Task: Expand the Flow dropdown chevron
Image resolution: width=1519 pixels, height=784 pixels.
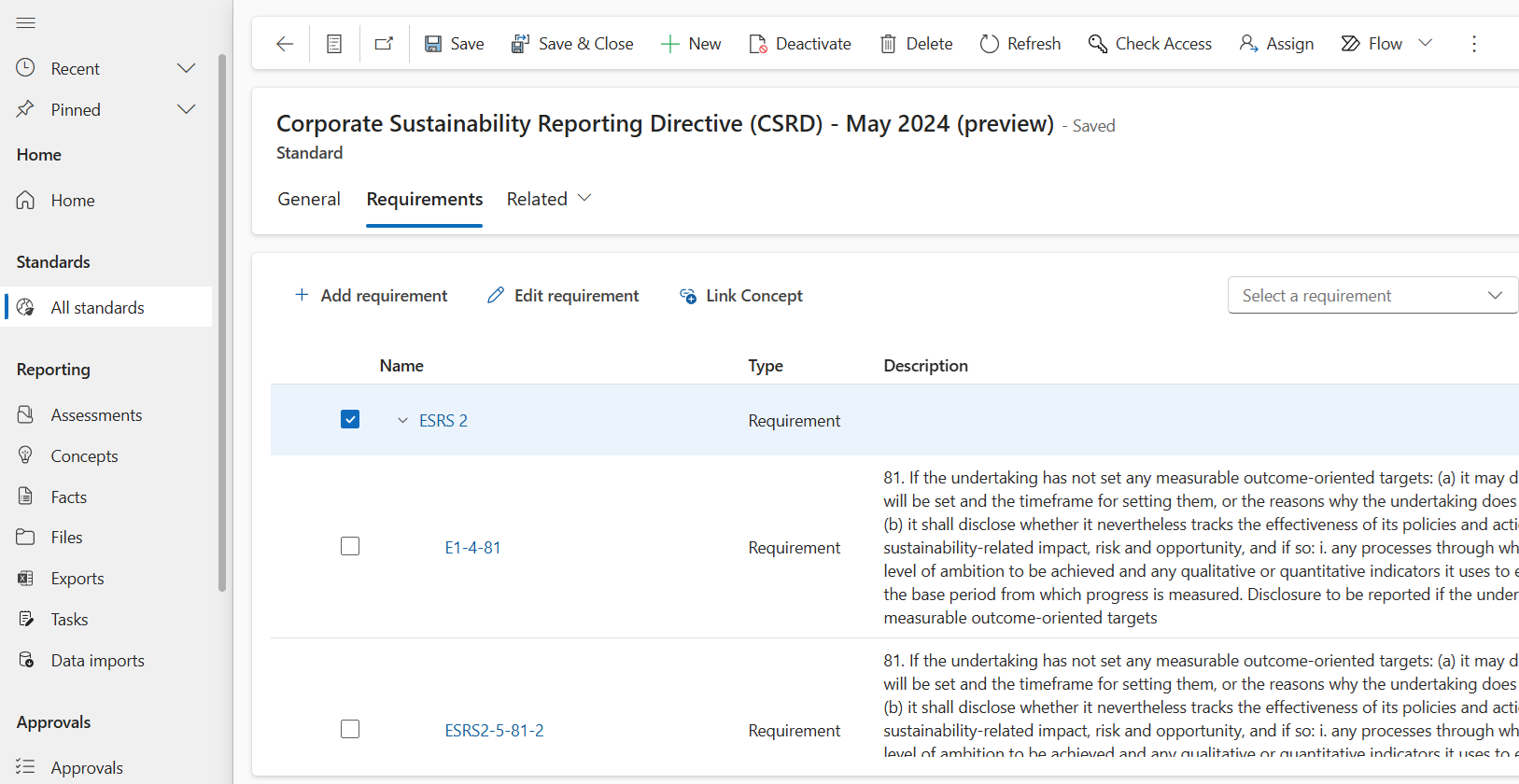Action: tap(1426, 43)
